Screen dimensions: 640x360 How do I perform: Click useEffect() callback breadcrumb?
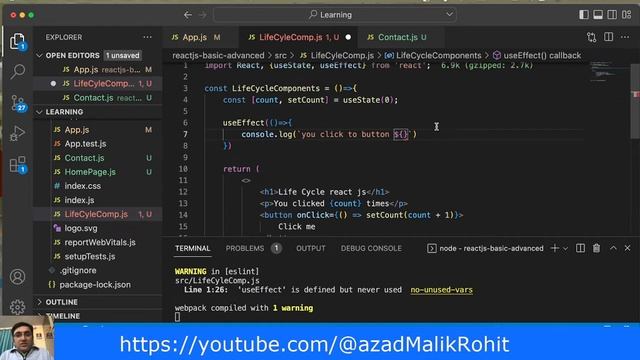coord(537,56)
